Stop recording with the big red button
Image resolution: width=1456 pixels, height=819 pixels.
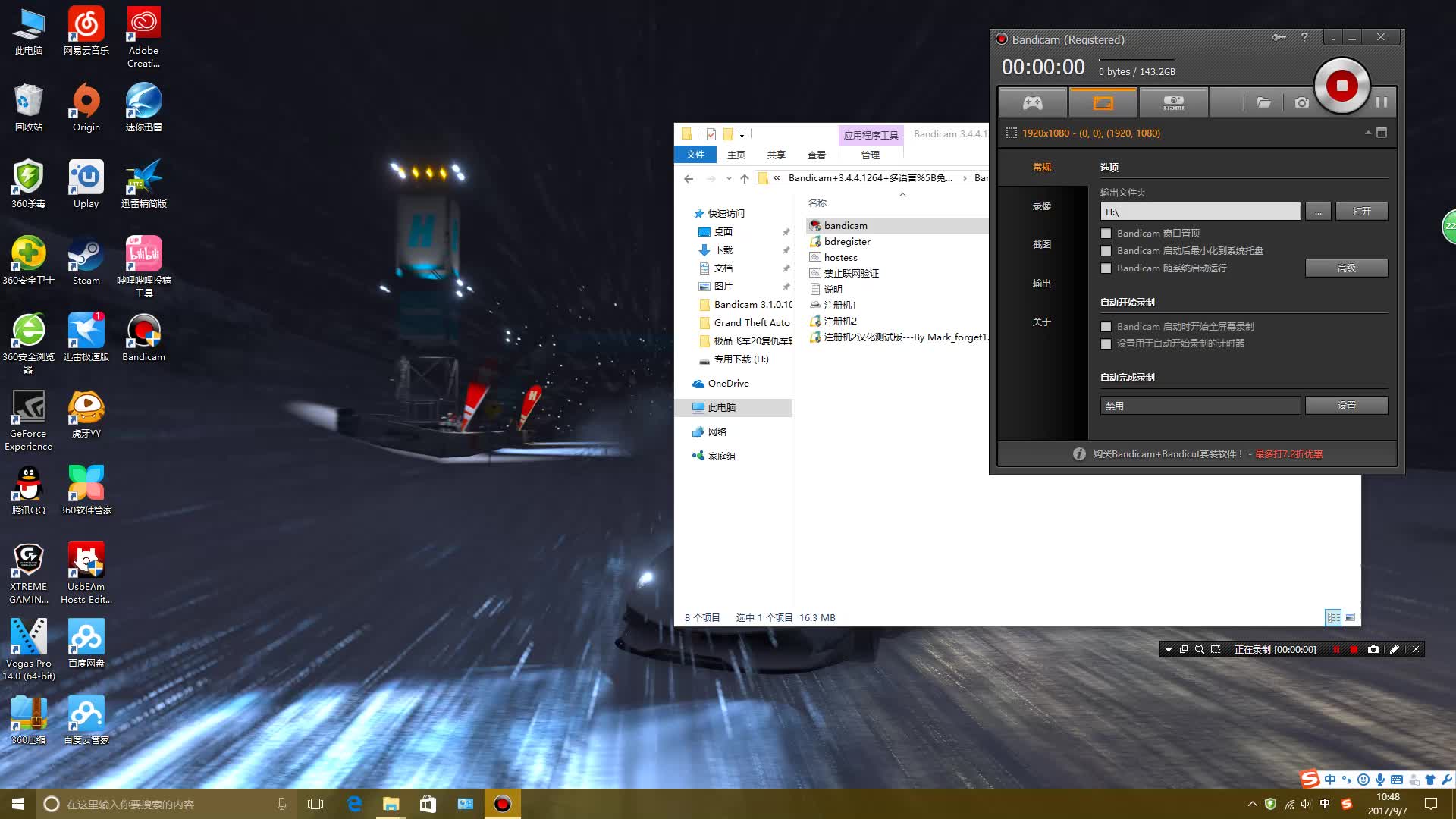[1341, 86]
